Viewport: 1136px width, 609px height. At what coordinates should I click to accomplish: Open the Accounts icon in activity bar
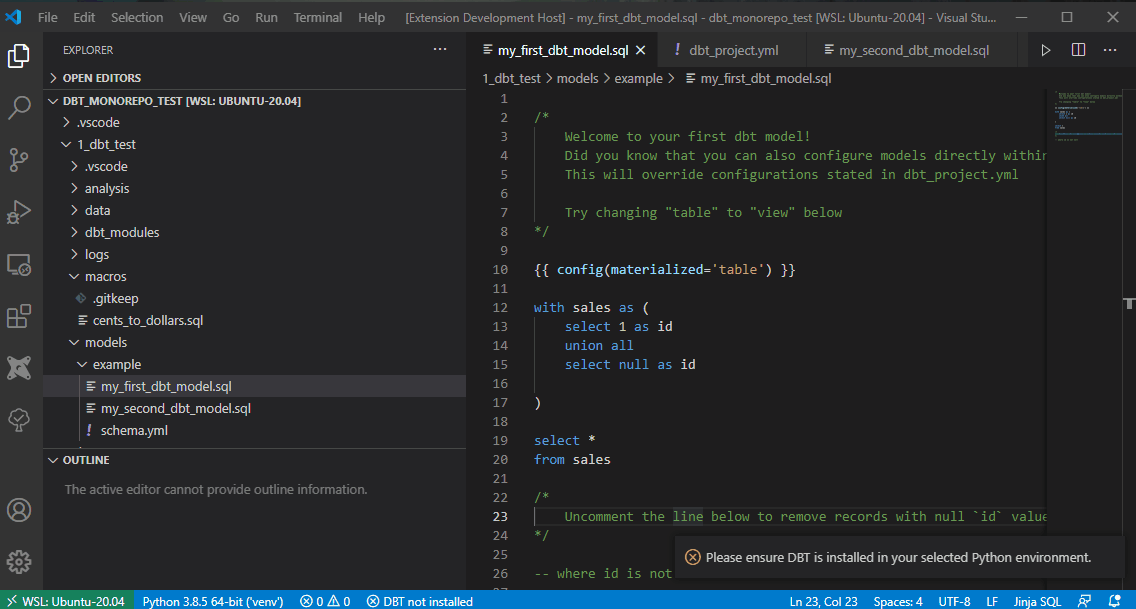[19, 511]
